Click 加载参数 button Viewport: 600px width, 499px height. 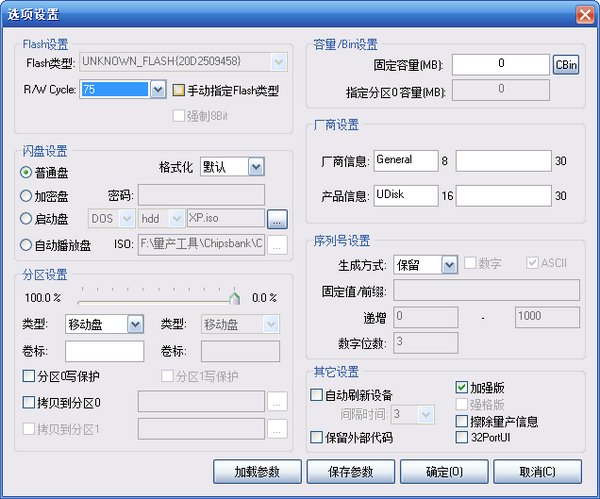(x=259, y=471)
